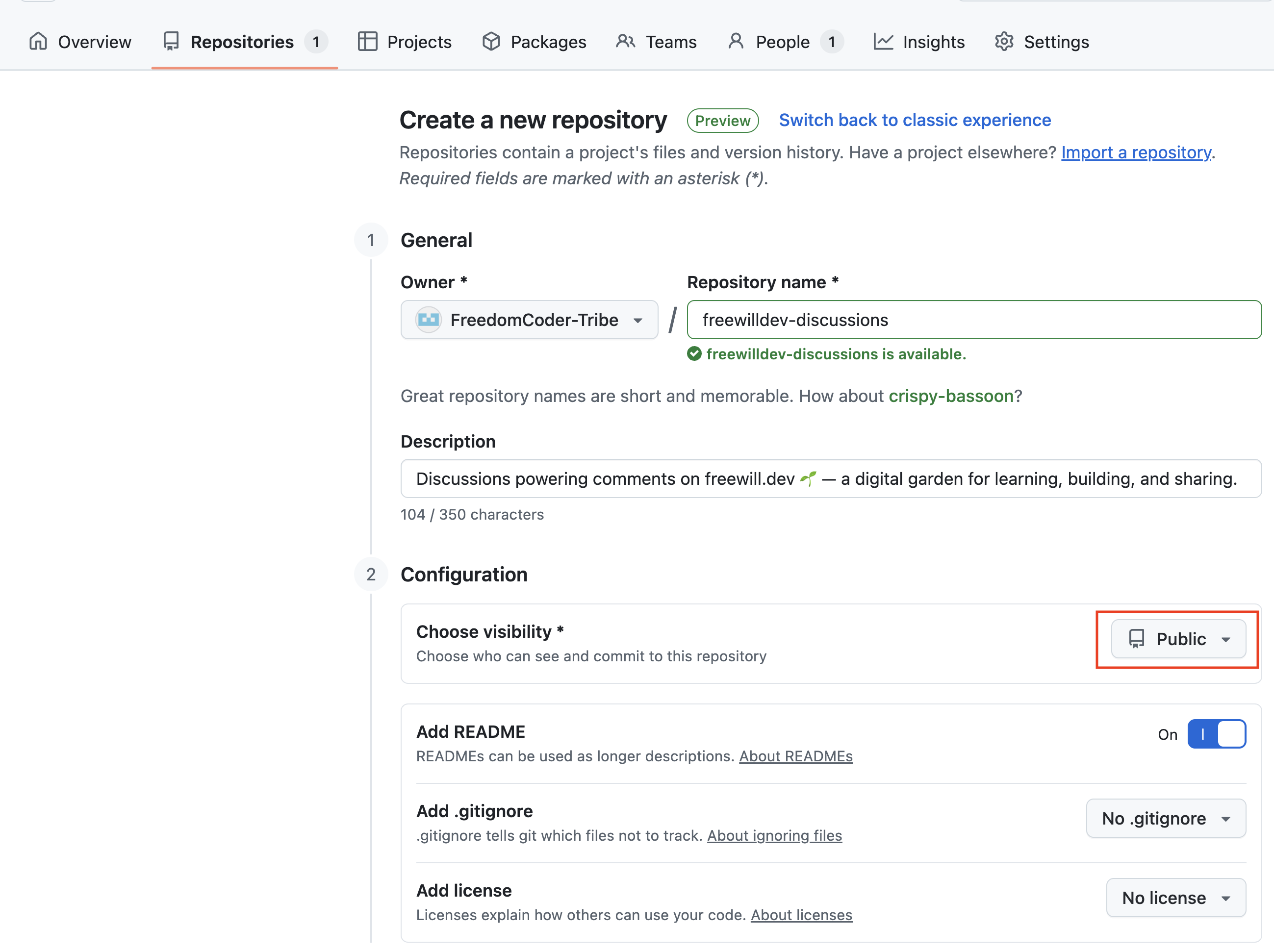This screenshot has height=952, width=1274.
Task: Click the Teams people icon
Action: tap(625, 42)
